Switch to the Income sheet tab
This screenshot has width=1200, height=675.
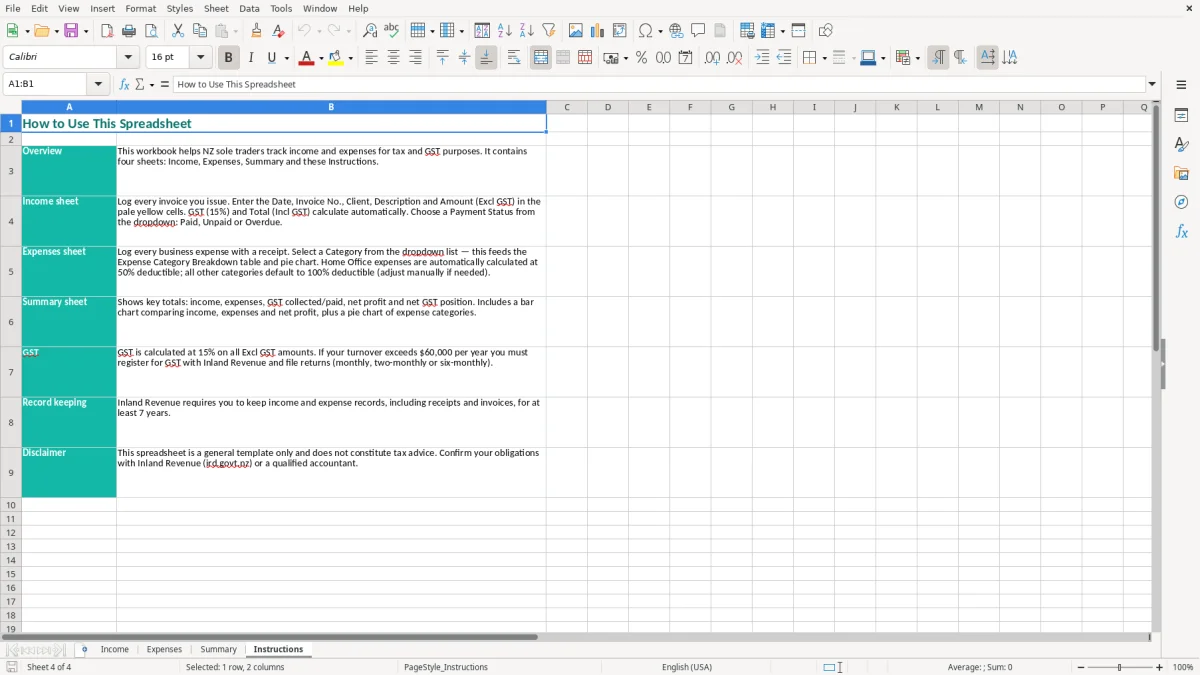pyautogui.click(x=115, y=649)
